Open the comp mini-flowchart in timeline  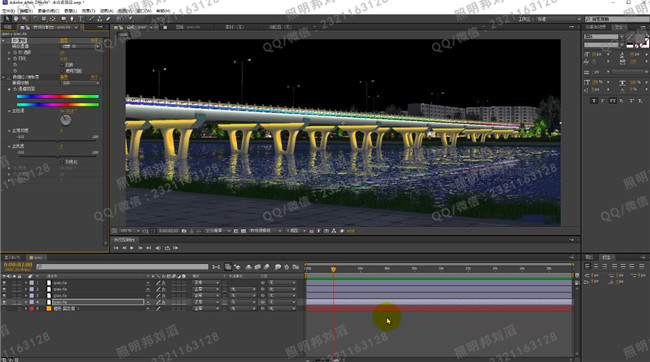coord(216,267)
